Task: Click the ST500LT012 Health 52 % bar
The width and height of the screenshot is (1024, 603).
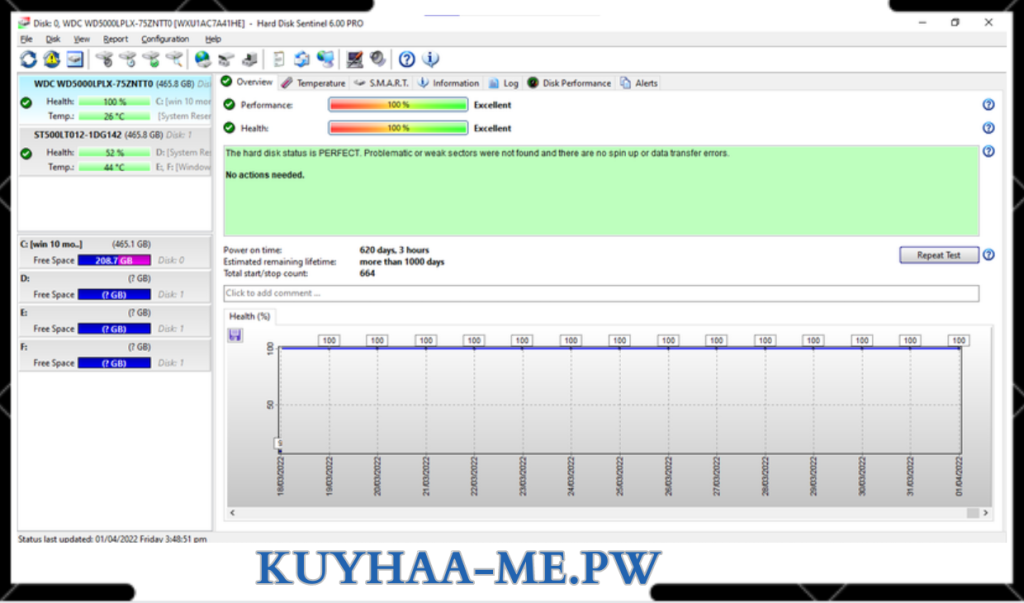Action: pos(114,153)
